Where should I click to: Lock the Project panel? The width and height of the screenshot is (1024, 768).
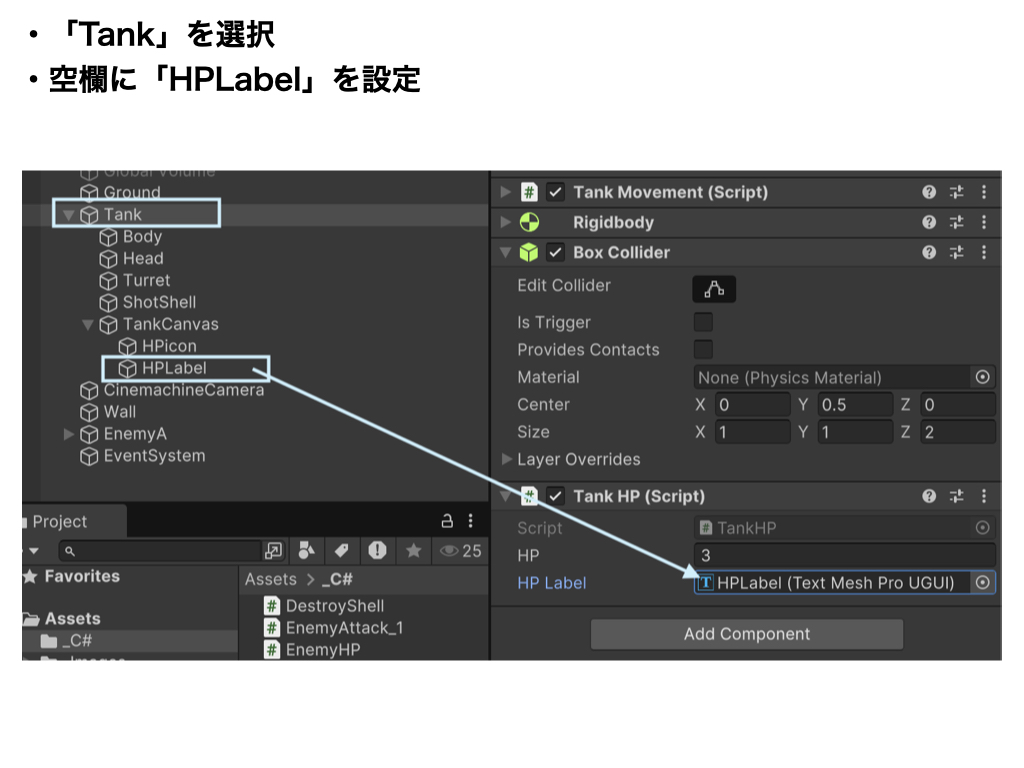click(448, 521)
